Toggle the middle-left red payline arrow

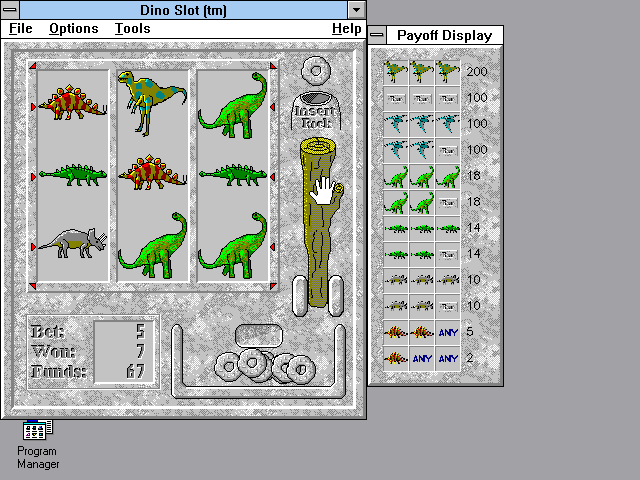pyautogui.click(x=33, y=177)
